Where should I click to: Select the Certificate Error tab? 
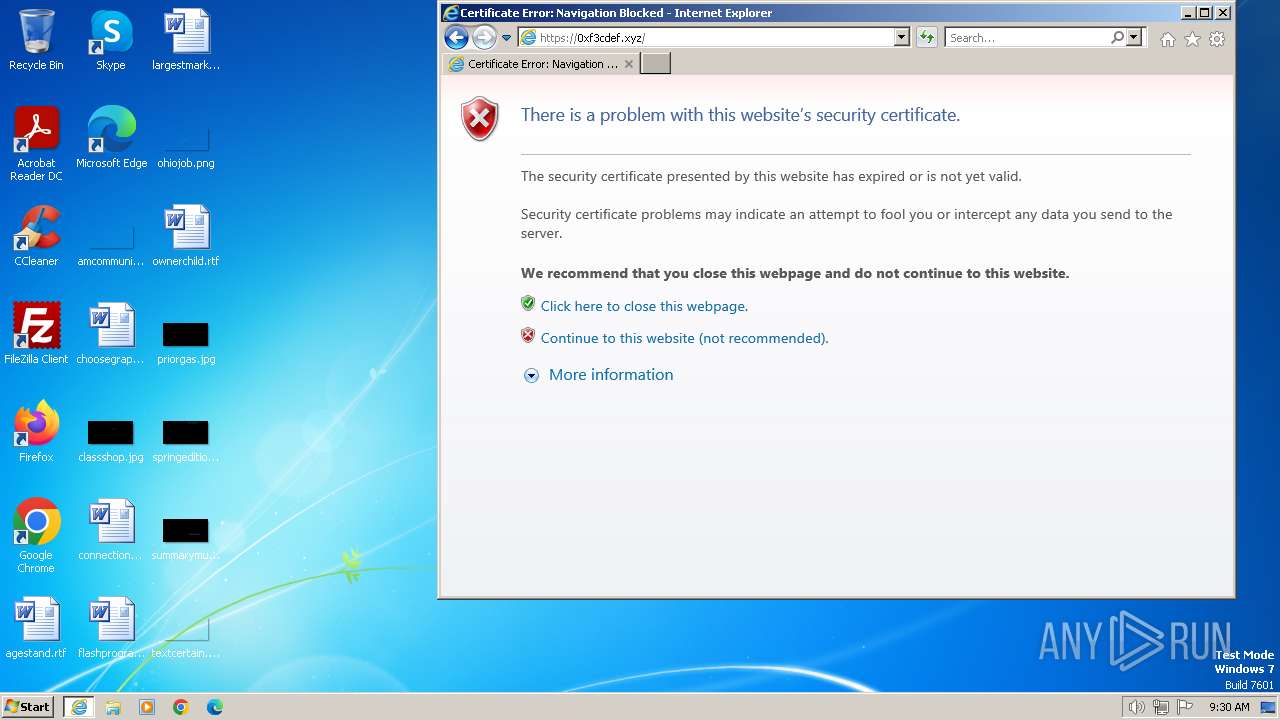[541, 64]
